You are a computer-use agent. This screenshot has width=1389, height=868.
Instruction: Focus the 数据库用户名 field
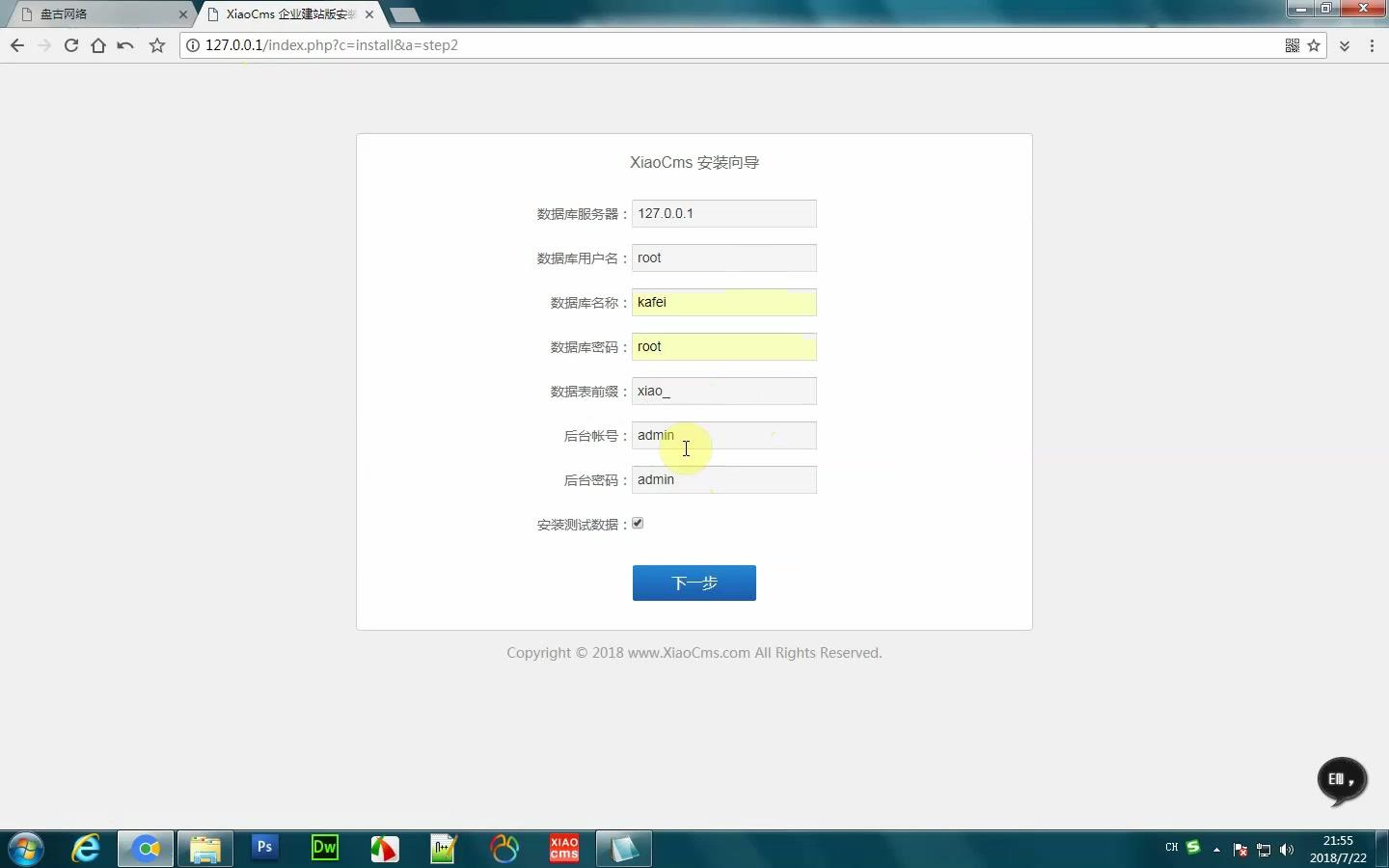click(724, 258)
